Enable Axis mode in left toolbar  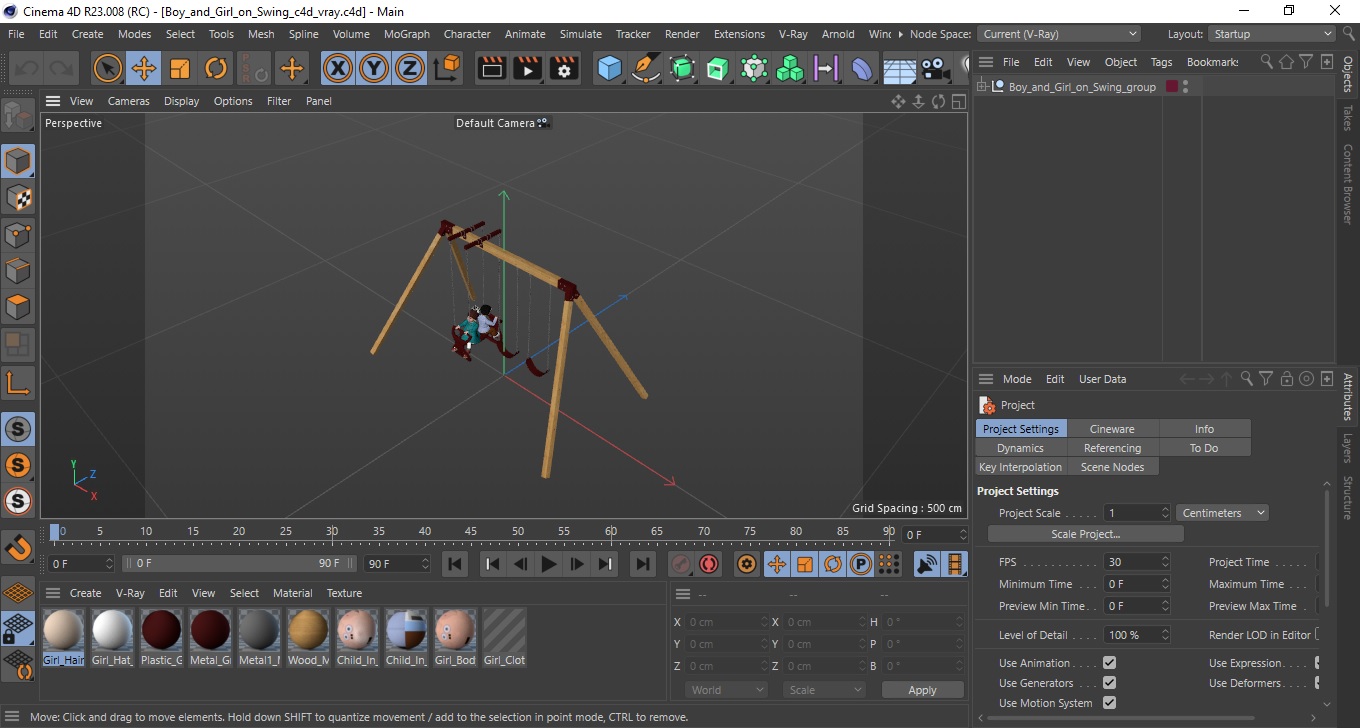point(18,382)
